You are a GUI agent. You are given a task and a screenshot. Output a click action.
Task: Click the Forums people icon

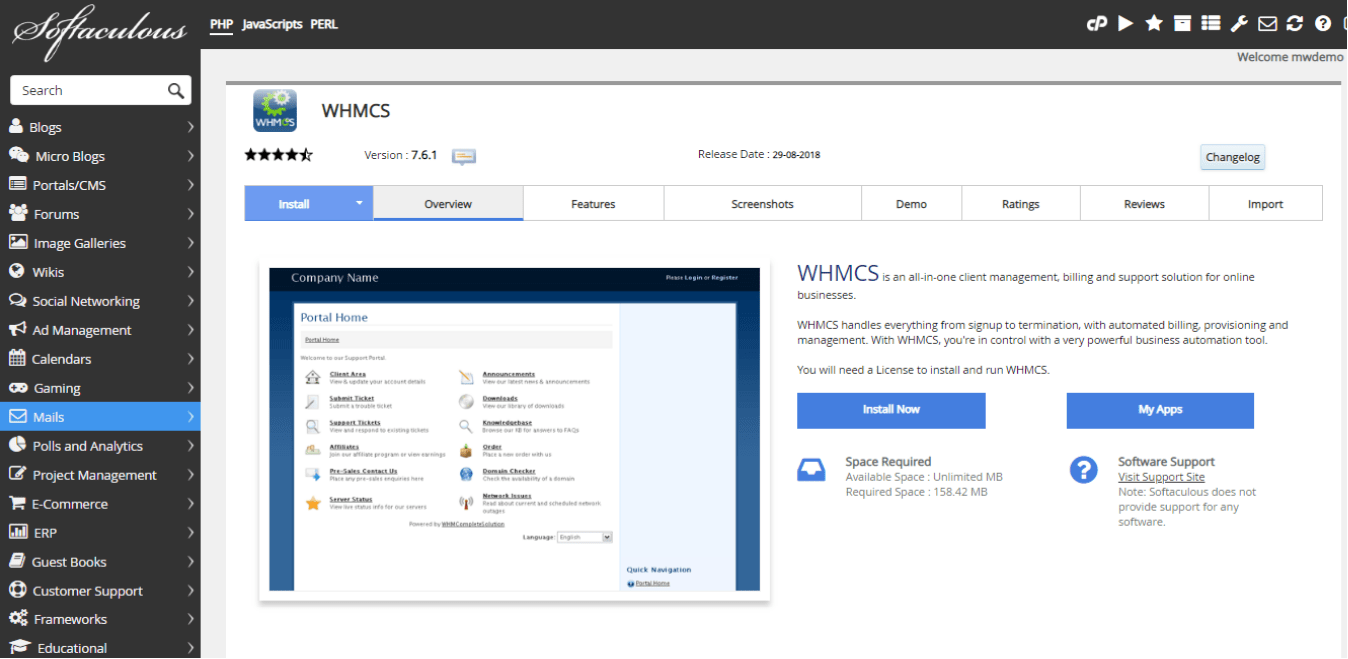tap(18, 213)
